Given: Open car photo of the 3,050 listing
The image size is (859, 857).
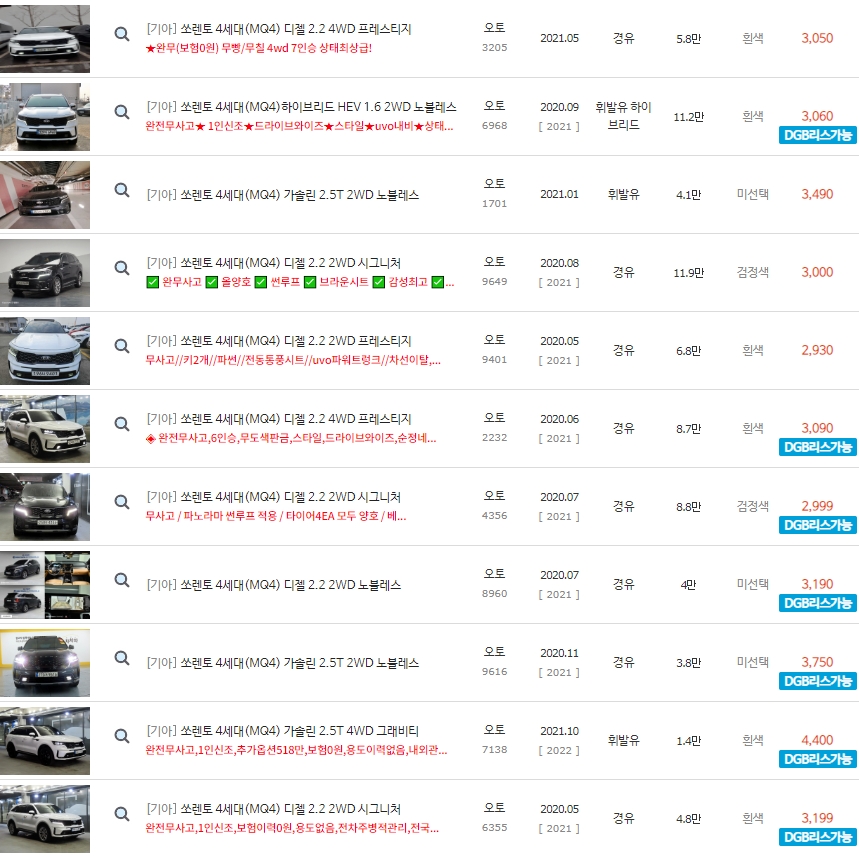Looking at the screenshot, I should (x=45, y=39).
